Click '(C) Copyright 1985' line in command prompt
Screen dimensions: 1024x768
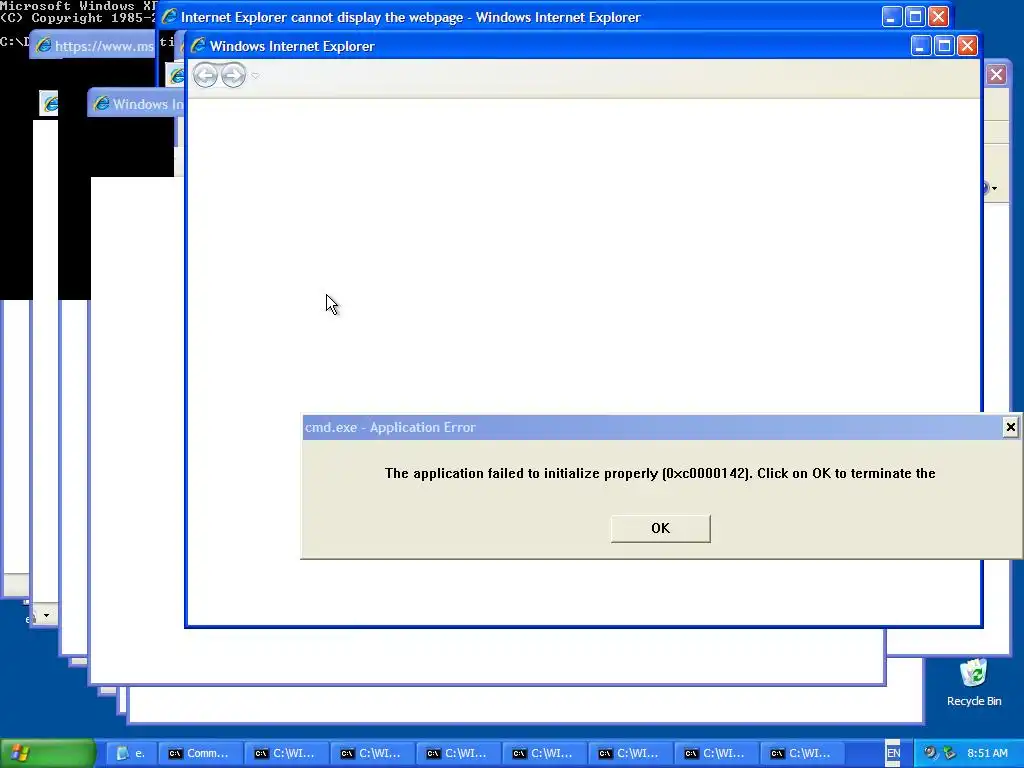(78, 18)
